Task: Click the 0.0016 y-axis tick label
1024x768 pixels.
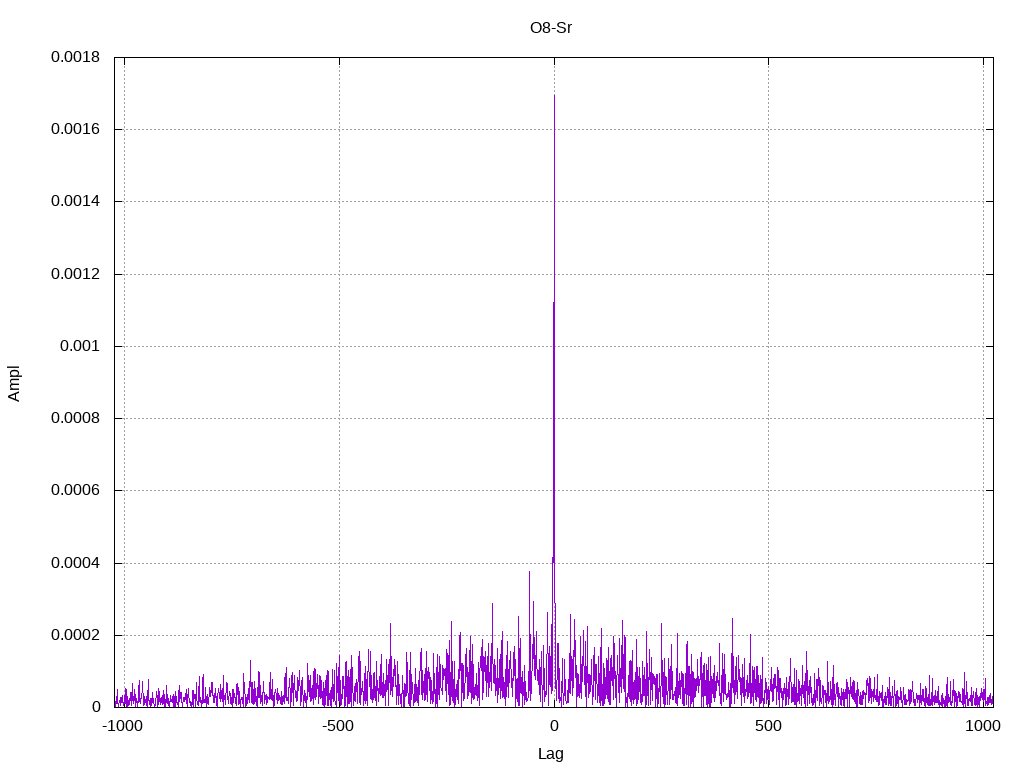Action: [x=75, y=129]
